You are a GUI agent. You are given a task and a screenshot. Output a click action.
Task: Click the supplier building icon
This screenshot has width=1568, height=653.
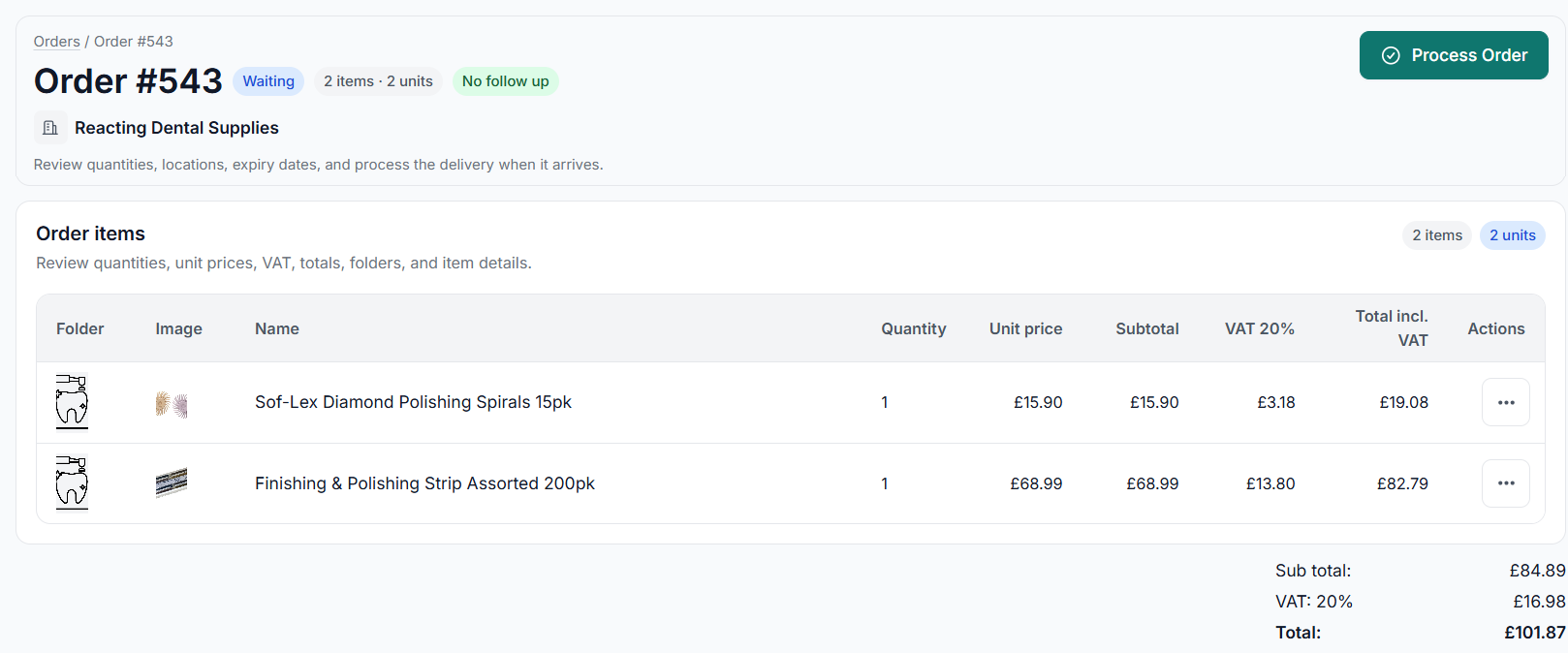click(x=50, y=128)
